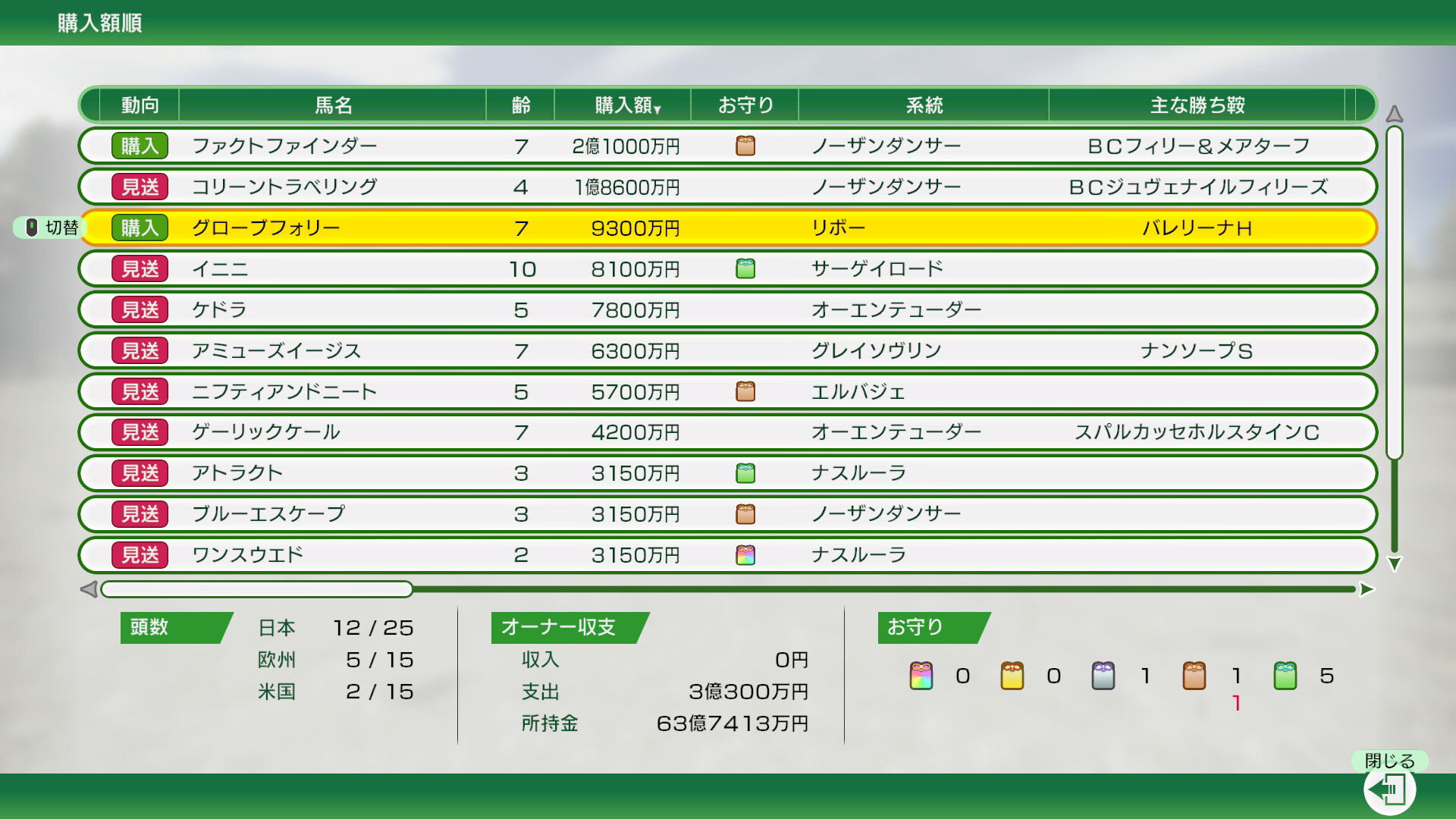Click the silver charm in the summary panel

pos(1103,676)
